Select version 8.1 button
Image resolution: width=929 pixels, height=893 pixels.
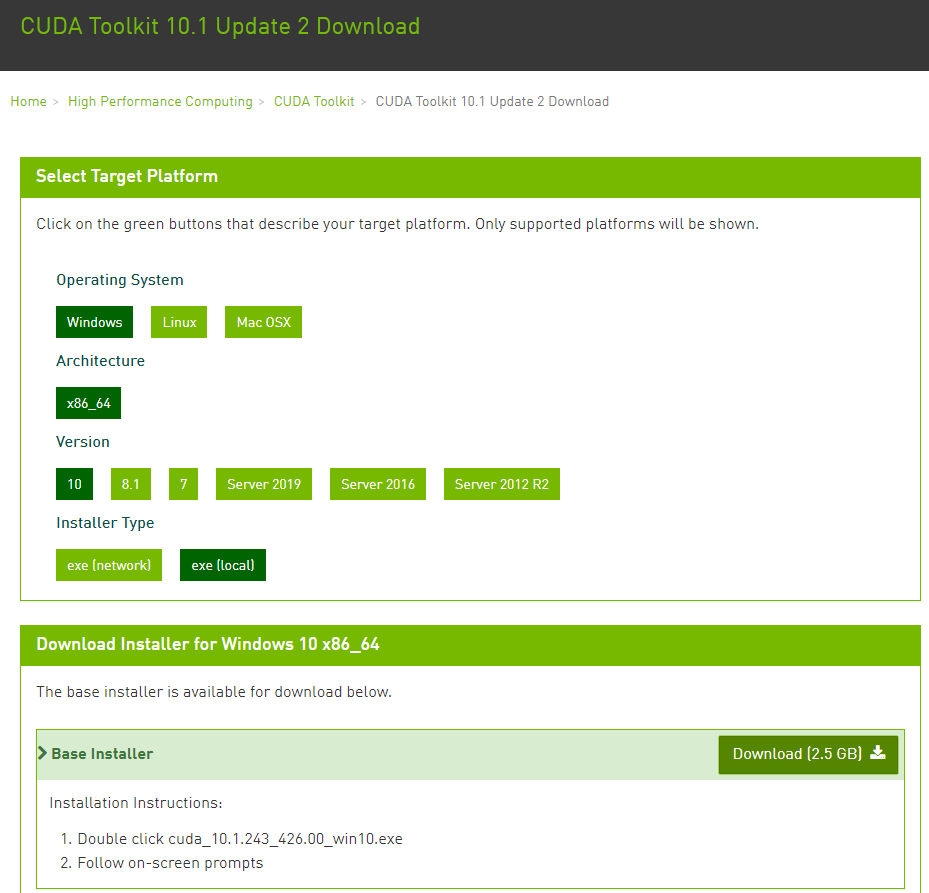[x=131, y=484]
